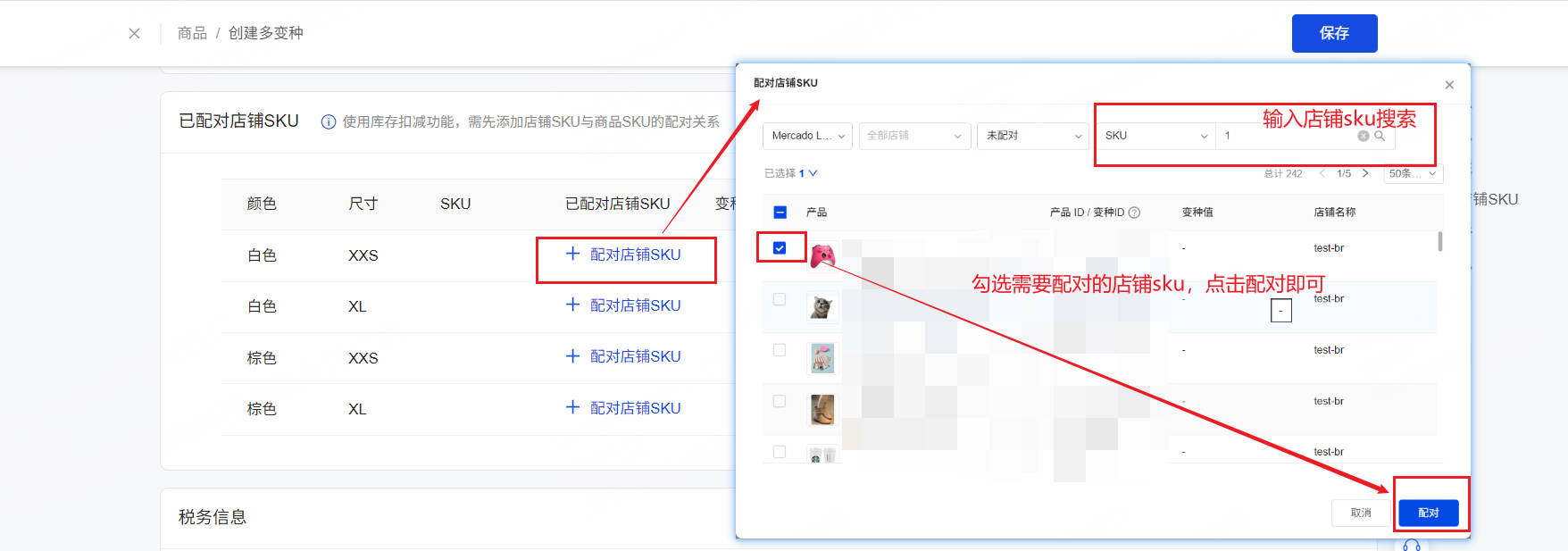Check the pink outfit product row checkbox
The width and height of the screenshot is (1568, 551).
[780, 350]
